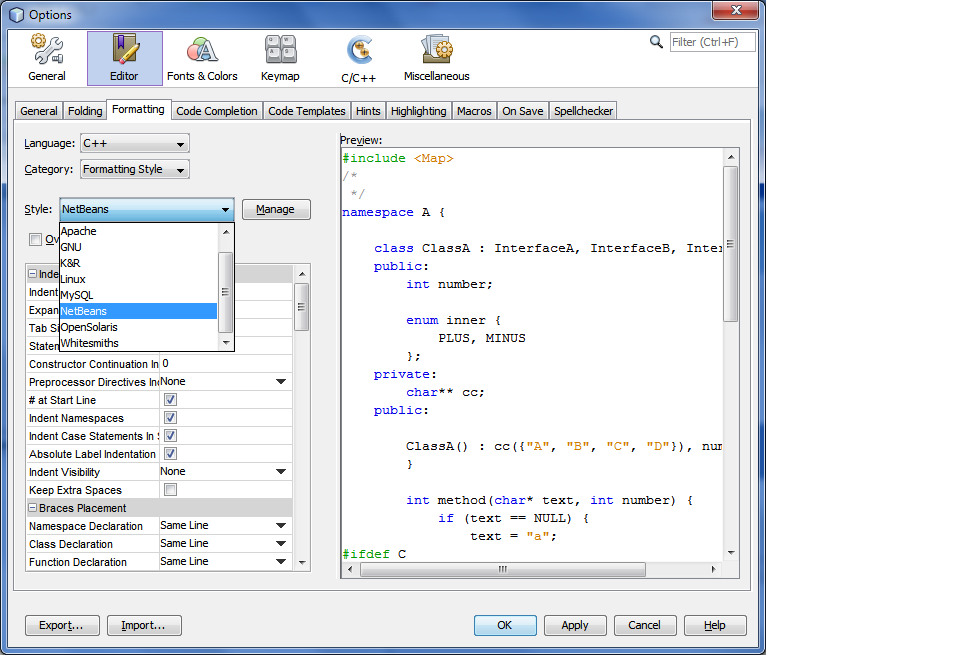Open the Miscellaneous category icon

436,57
